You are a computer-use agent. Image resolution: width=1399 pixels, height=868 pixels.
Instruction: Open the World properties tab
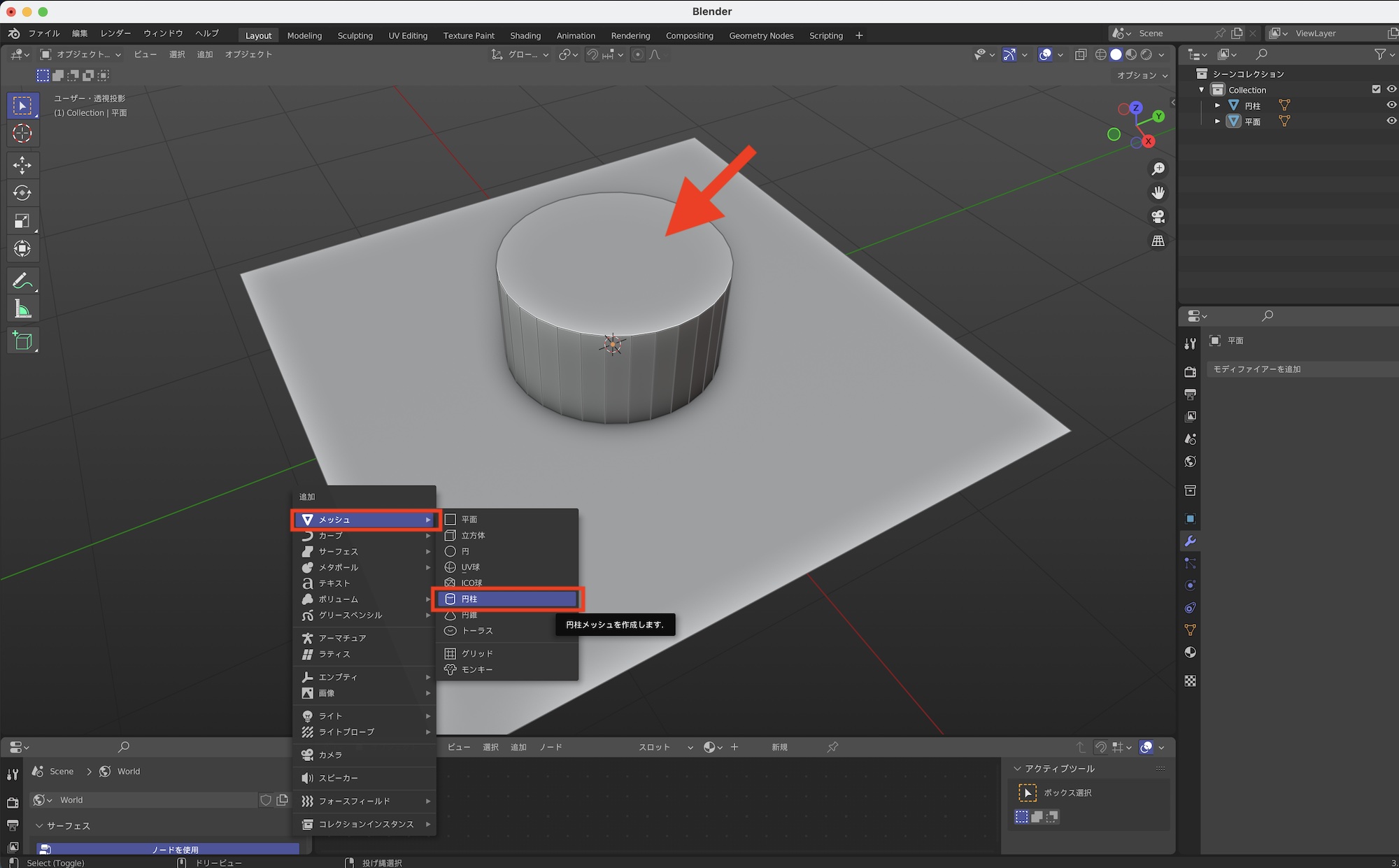(1191, 461)
